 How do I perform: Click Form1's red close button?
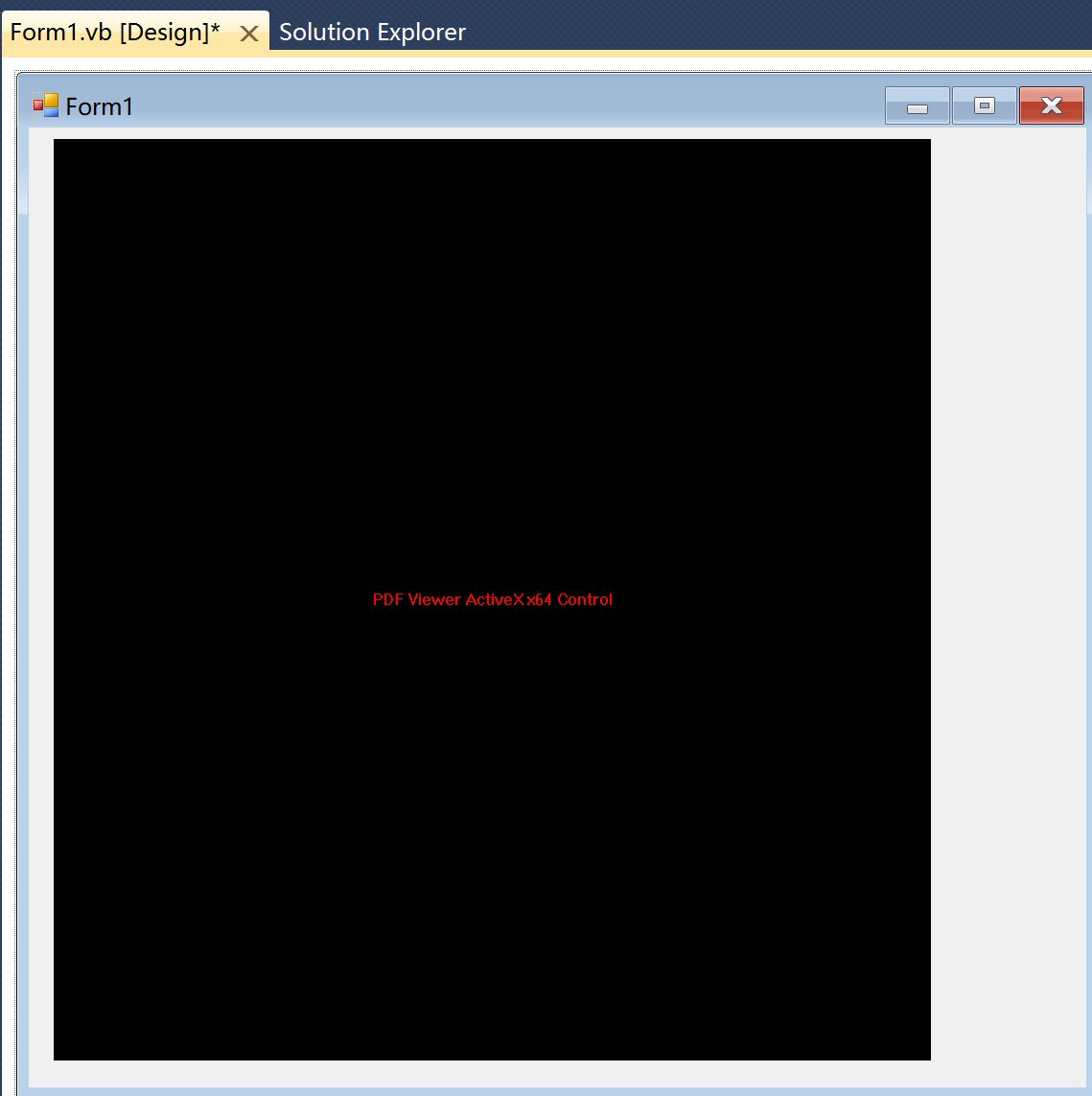(x=1051, y=106)
